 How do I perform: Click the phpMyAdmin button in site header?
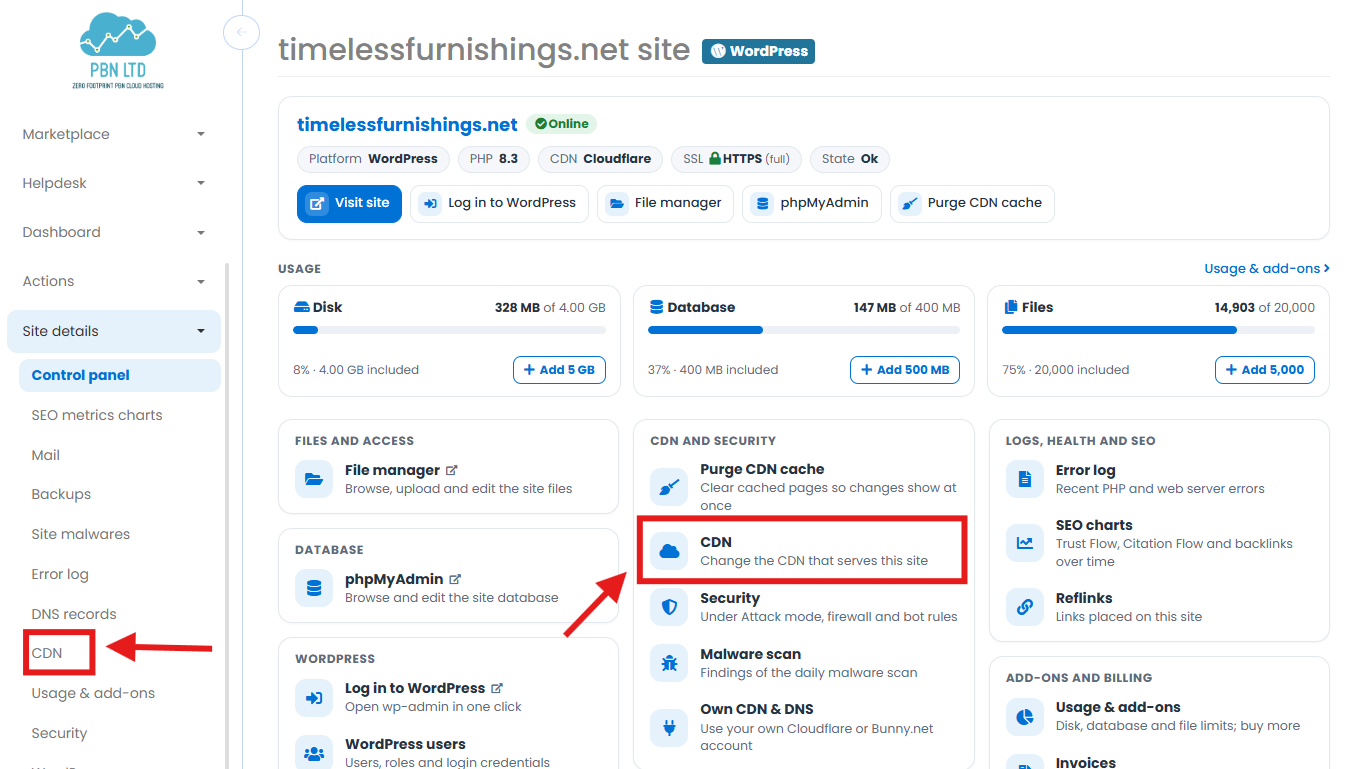[x=811, y=203]
